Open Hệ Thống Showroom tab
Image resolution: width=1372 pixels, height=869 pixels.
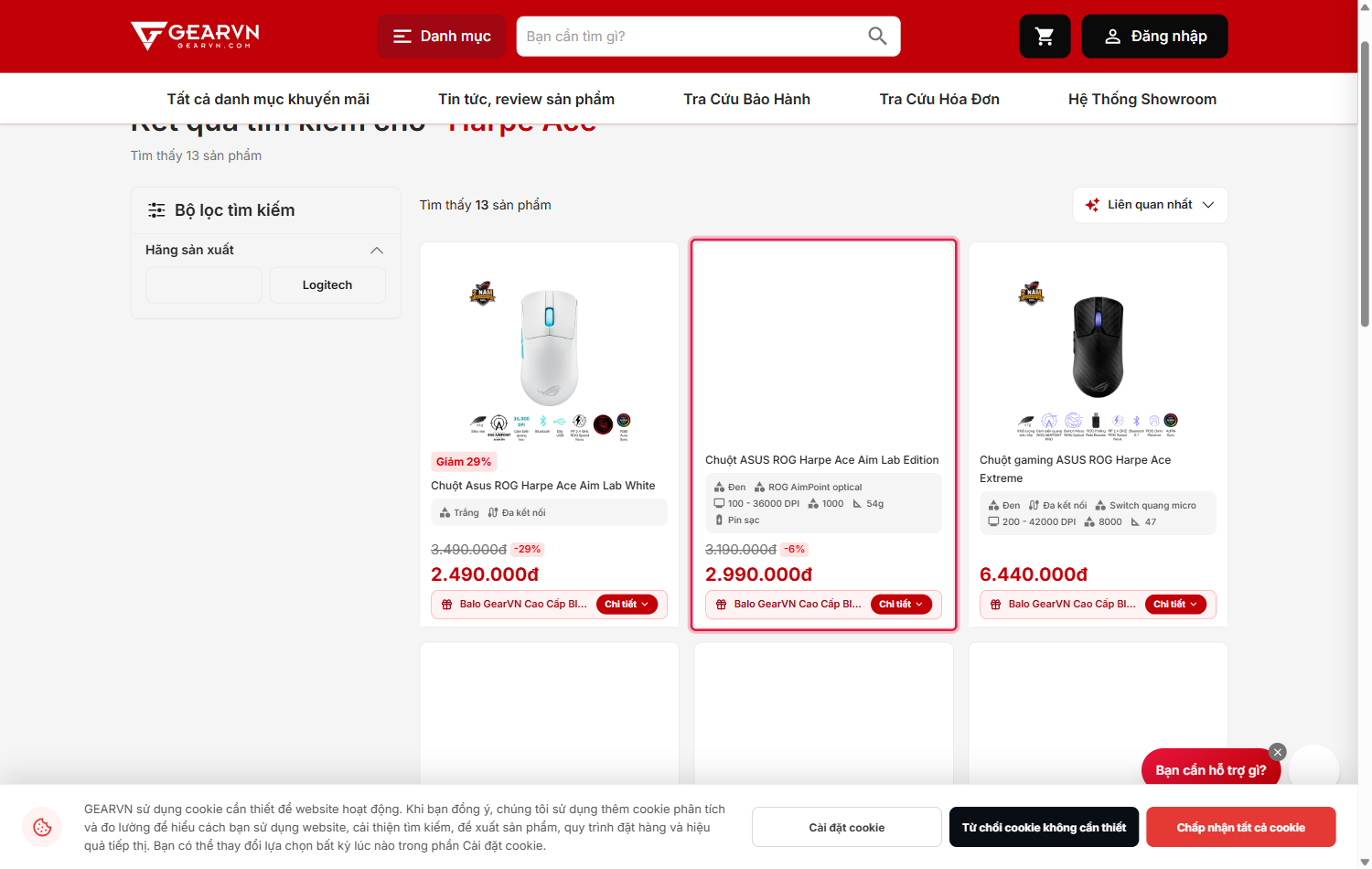[1142, 99]
